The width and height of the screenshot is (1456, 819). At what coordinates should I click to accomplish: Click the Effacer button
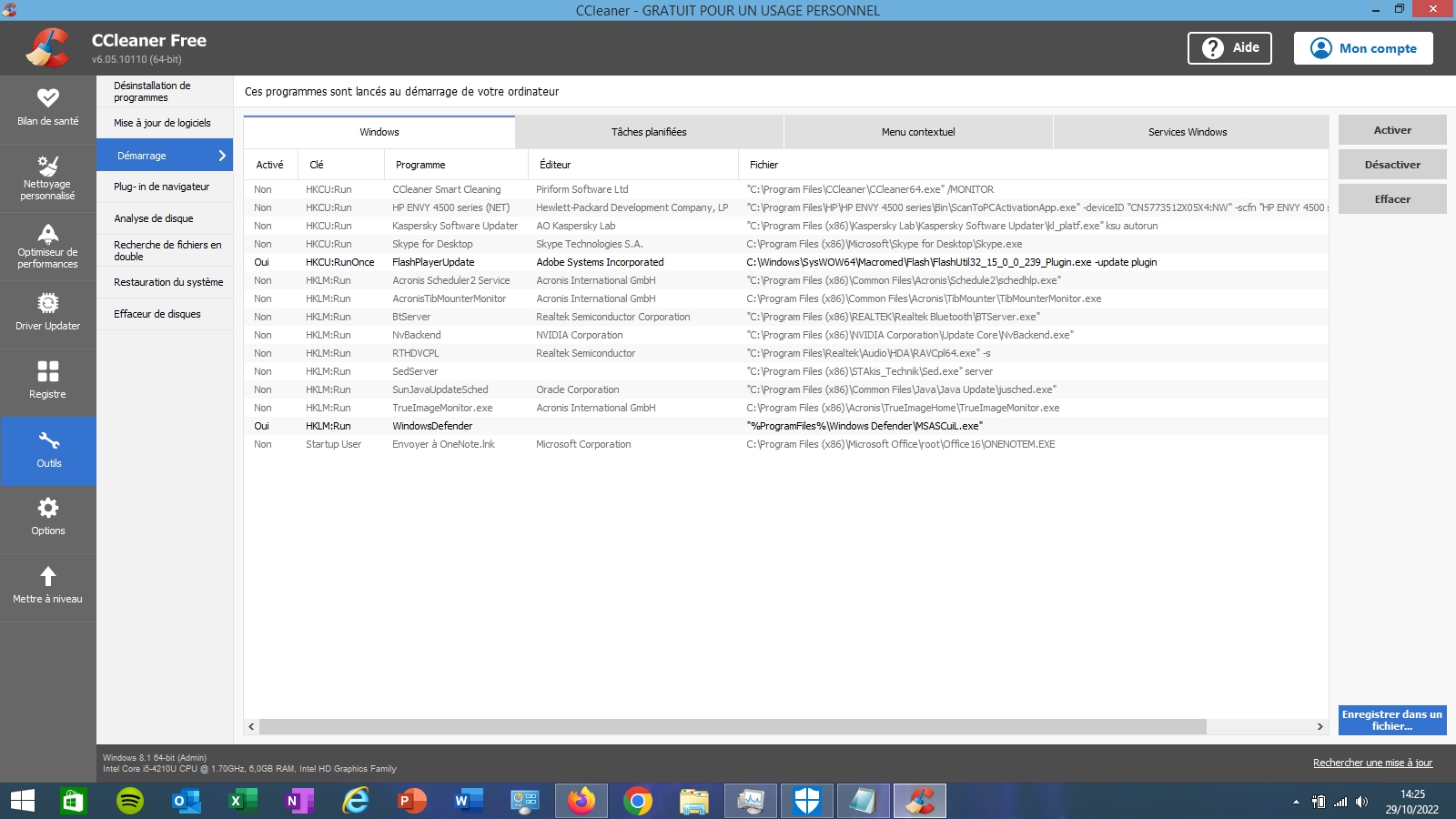(1392, 199)
